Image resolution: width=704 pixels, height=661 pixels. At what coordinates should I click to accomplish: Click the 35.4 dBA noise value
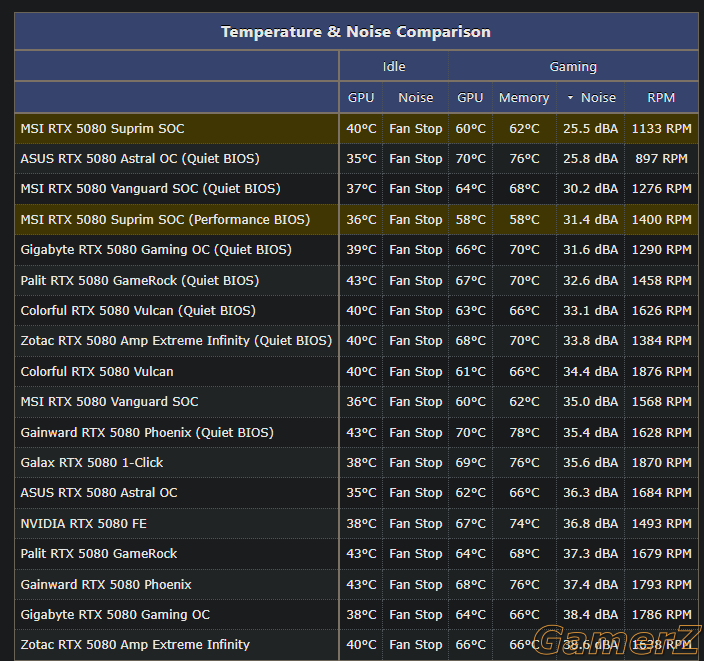[590, 432]
